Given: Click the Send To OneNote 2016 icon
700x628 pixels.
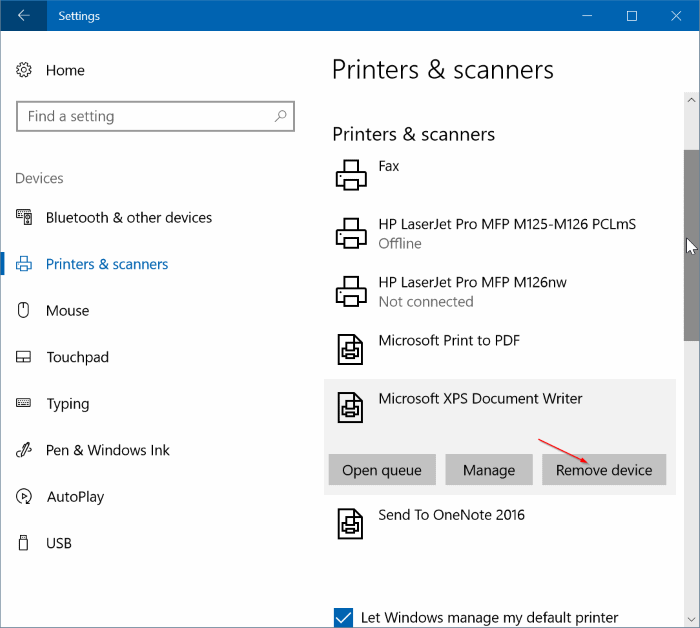Looking at the screenshot, I should (x=350, y=524).
